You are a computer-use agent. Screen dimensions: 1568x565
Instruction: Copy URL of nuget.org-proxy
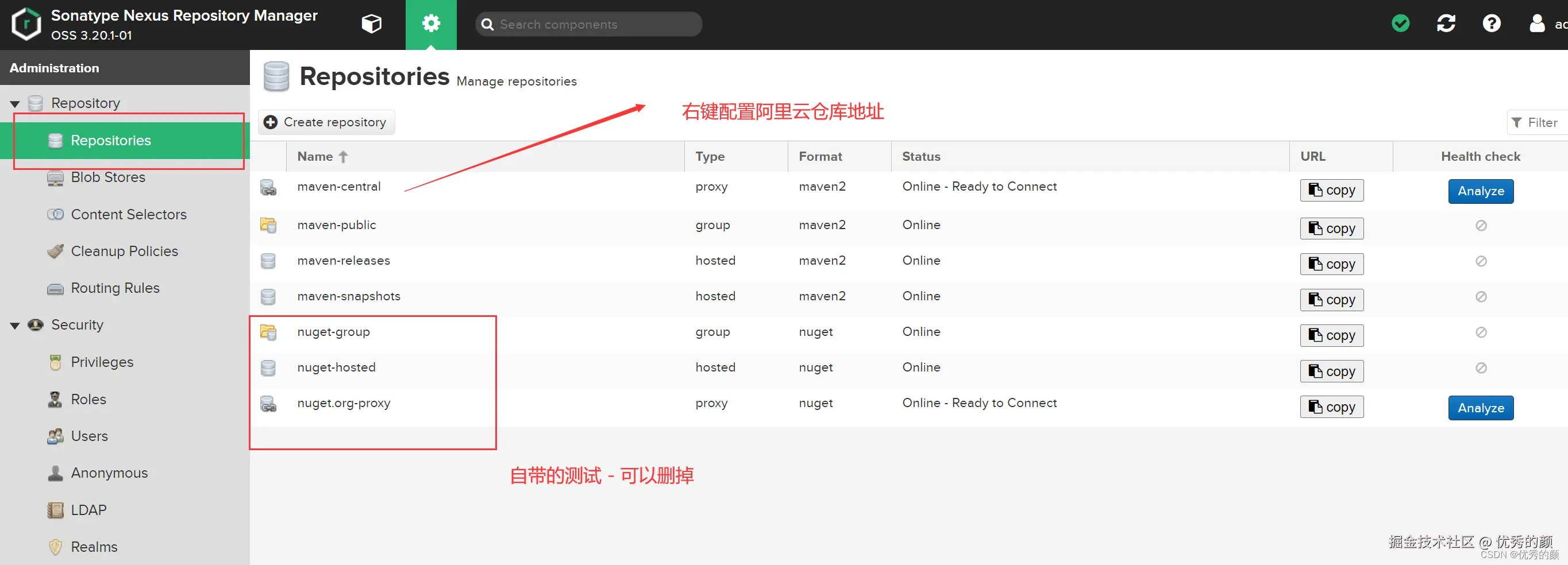[1332, 407]
